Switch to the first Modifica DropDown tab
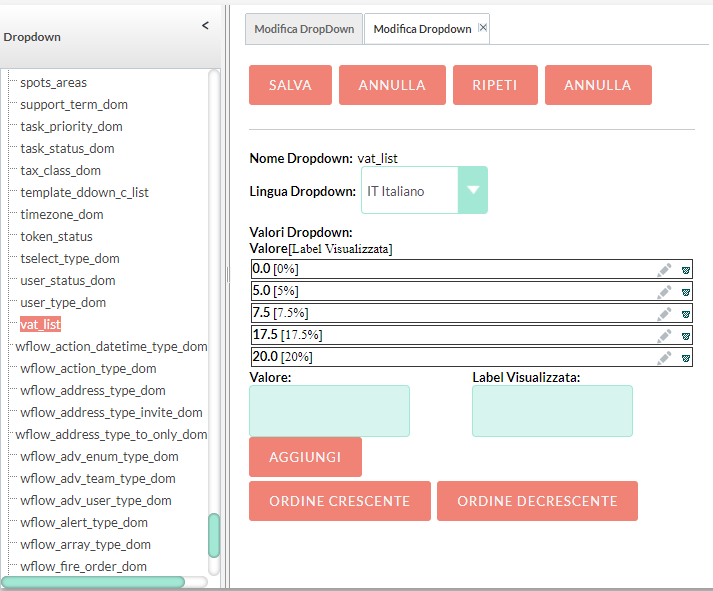 (304, 29)
